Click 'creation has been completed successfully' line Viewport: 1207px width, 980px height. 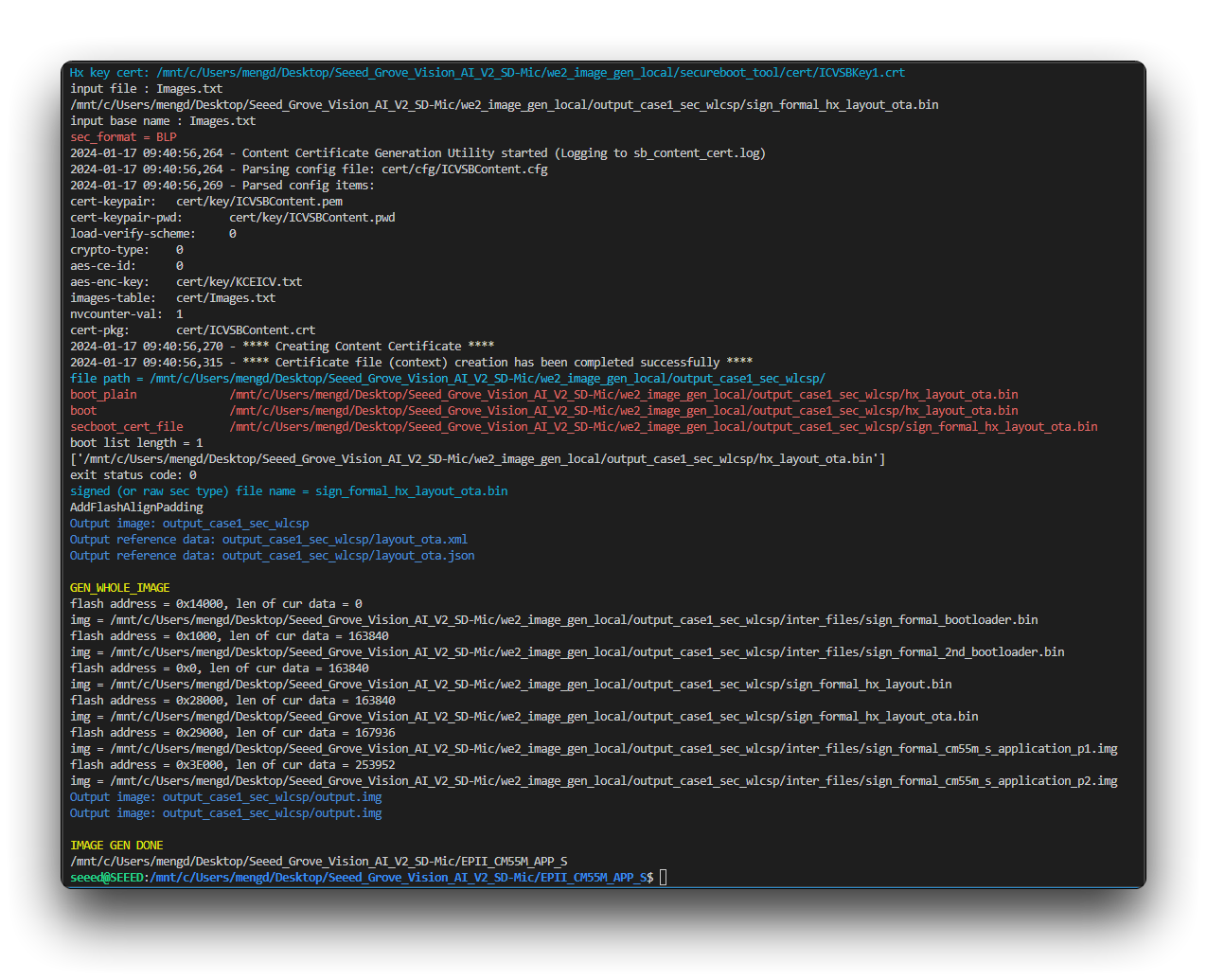tap(412, 363)
